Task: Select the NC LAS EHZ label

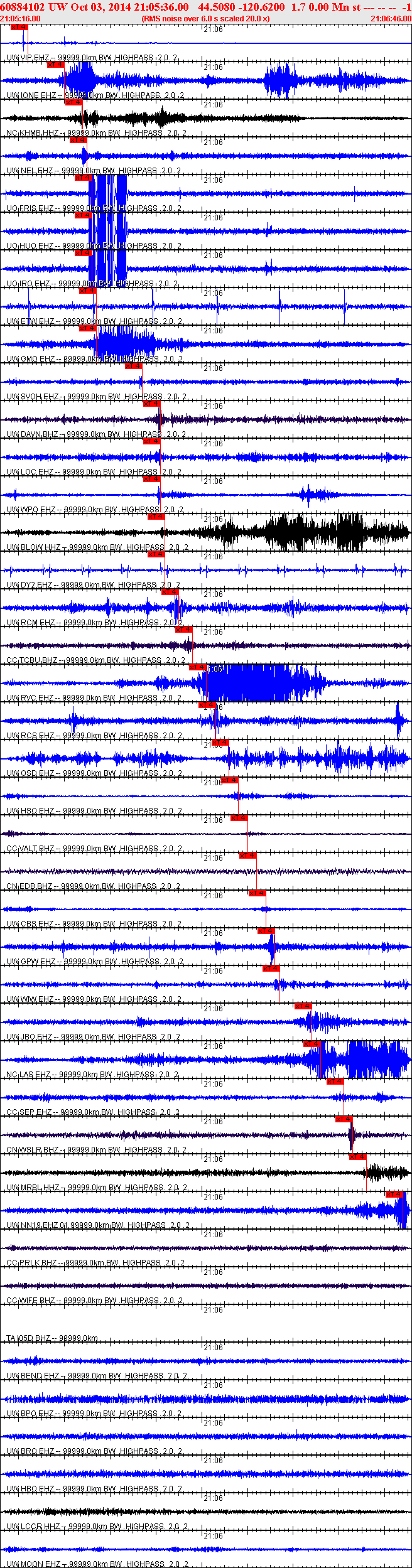Action: point(93,1075)
